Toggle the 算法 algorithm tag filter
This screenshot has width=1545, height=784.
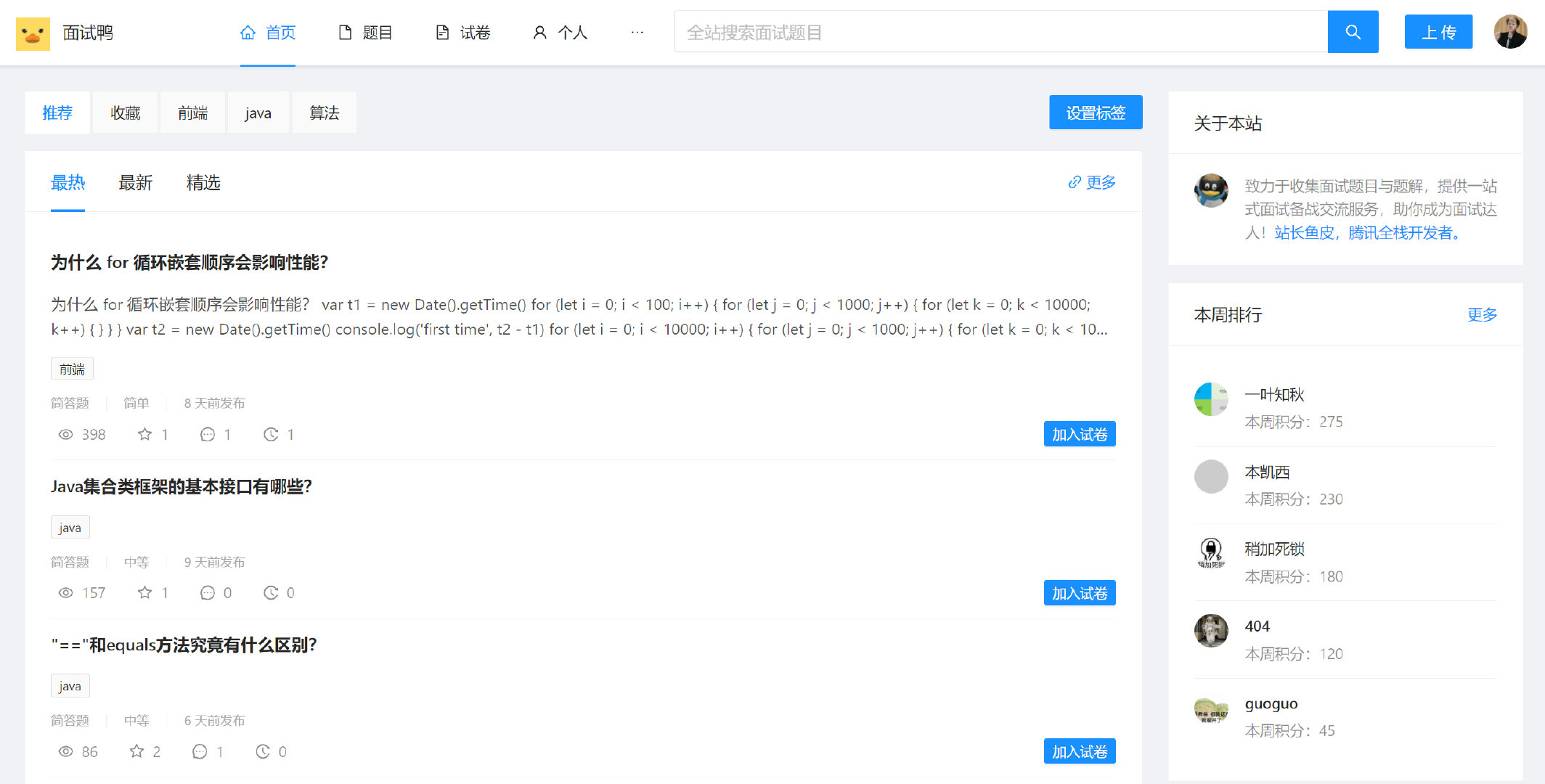(323, 112)
